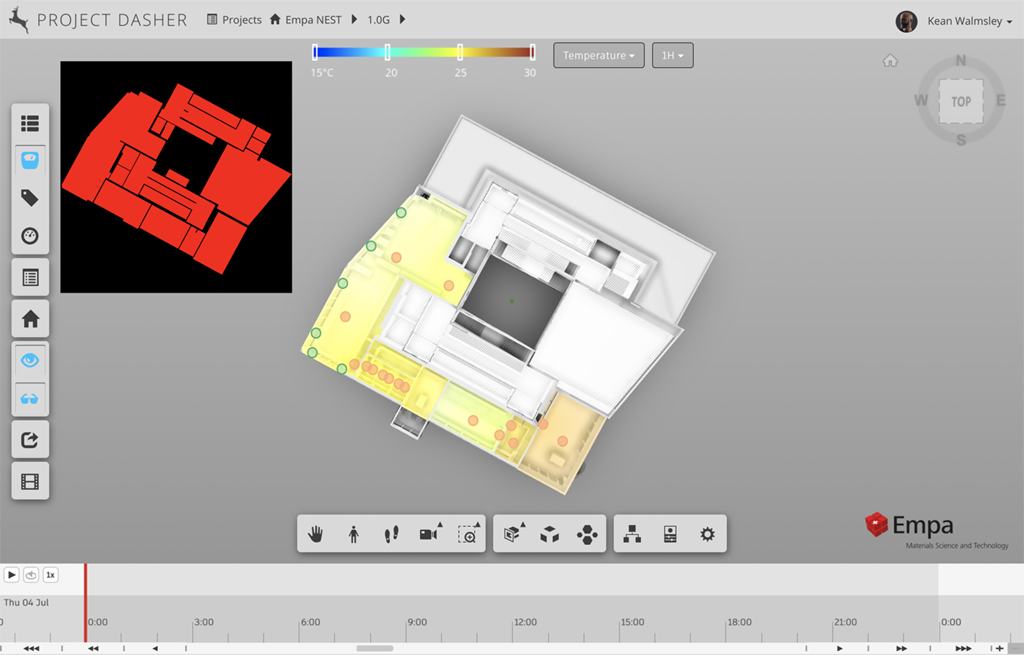The height and width of the screenshot is (655, 1024).
Task: Go to Projects in the breadcrumb
Action: pos(234,20)
